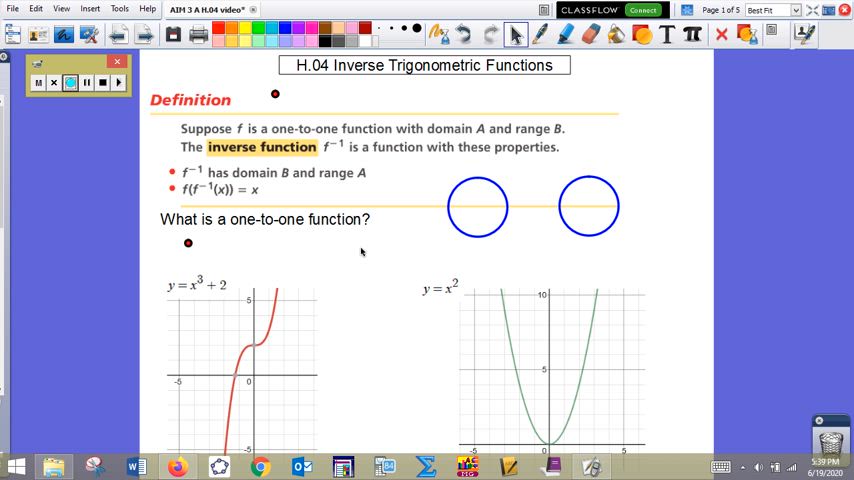Click the Save flipchart disk icon
The height and width of the screenshot is (480, 854).
point(173,34)
